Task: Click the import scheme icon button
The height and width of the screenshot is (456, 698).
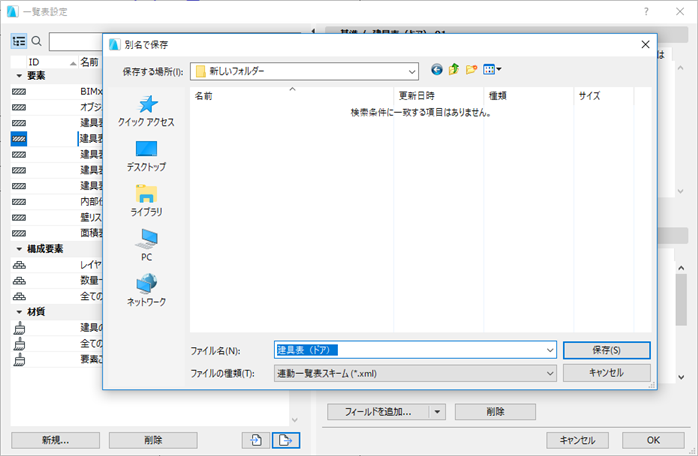Action: click(x=256, y=440)
